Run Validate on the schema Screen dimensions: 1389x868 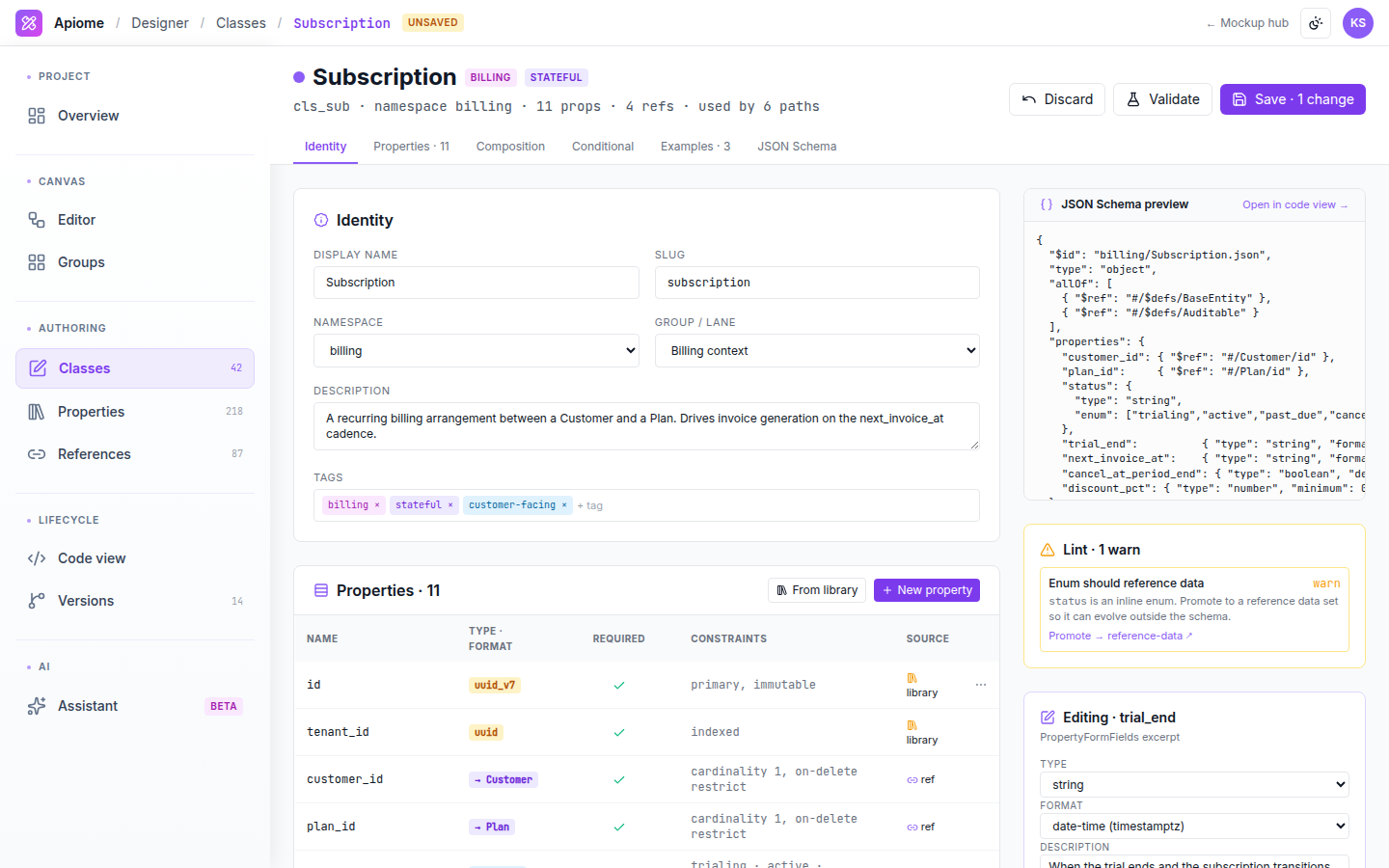point(1162,99)
